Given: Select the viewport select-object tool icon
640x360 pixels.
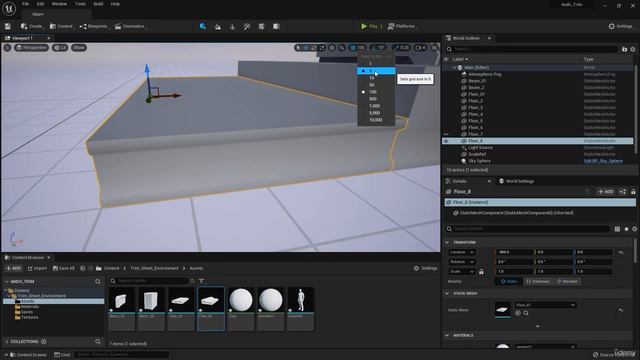Looking at the screenshot, I should [x=298, y=48].
